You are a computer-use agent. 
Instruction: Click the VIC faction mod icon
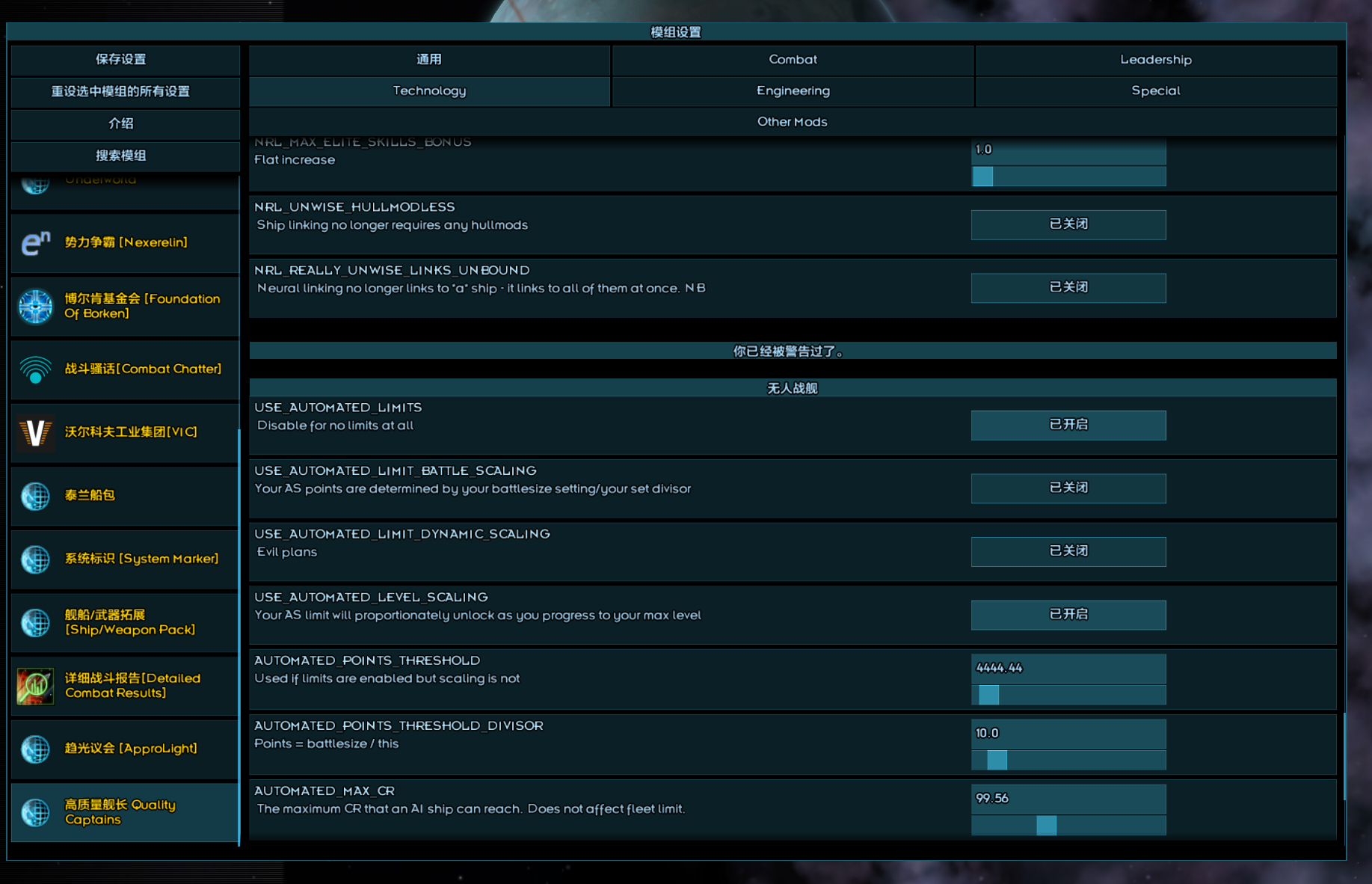(x=35, y=432)
